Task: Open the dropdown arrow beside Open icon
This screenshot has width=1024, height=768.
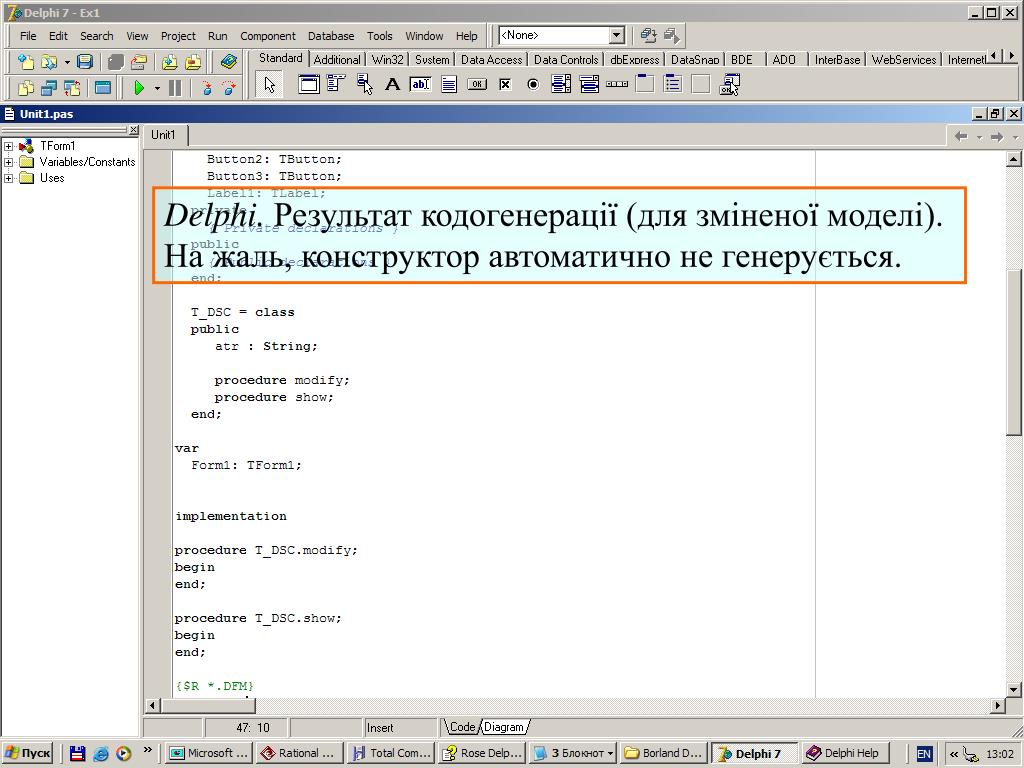Action: point(67,62)
